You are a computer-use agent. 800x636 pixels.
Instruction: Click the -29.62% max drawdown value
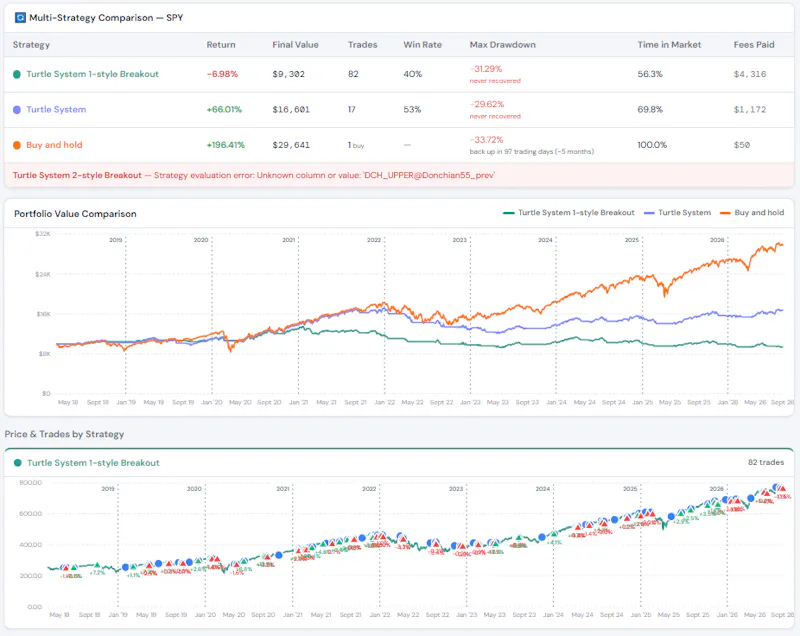tap(487, 104)
